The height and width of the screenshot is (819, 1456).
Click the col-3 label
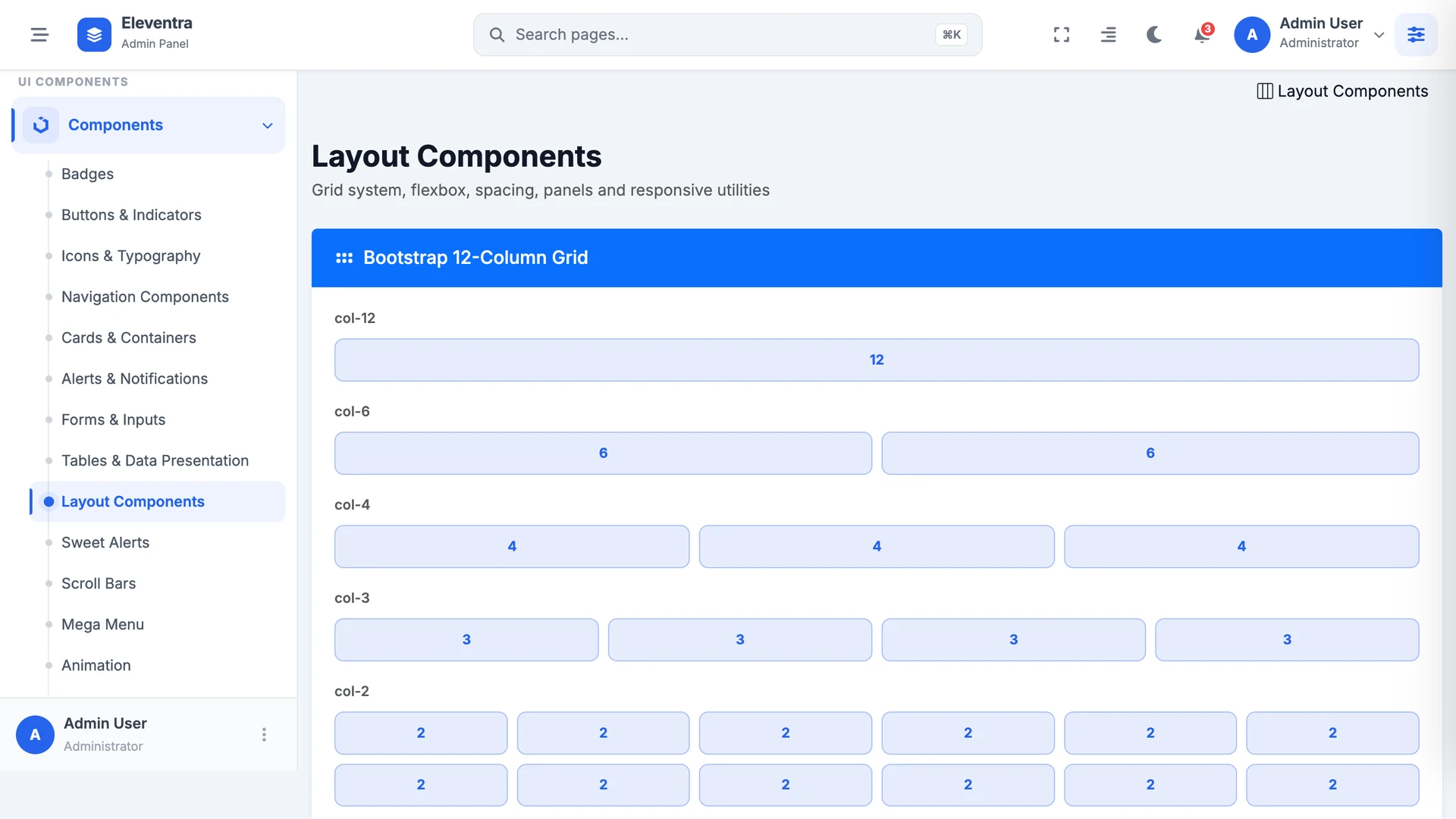pos(352,598)
